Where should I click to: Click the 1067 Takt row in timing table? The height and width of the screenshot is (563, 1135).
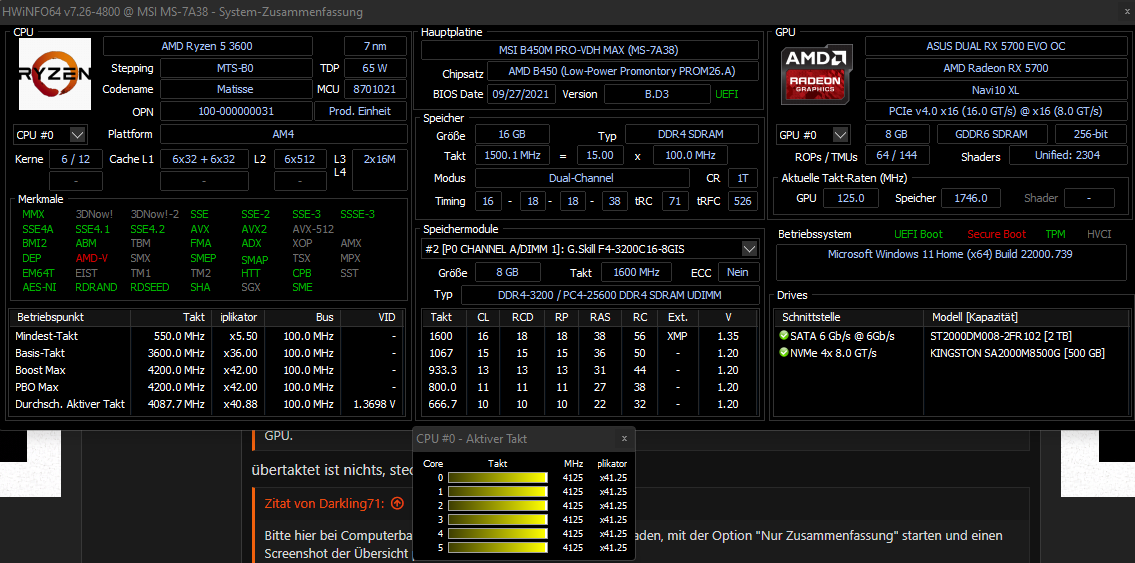589,353
